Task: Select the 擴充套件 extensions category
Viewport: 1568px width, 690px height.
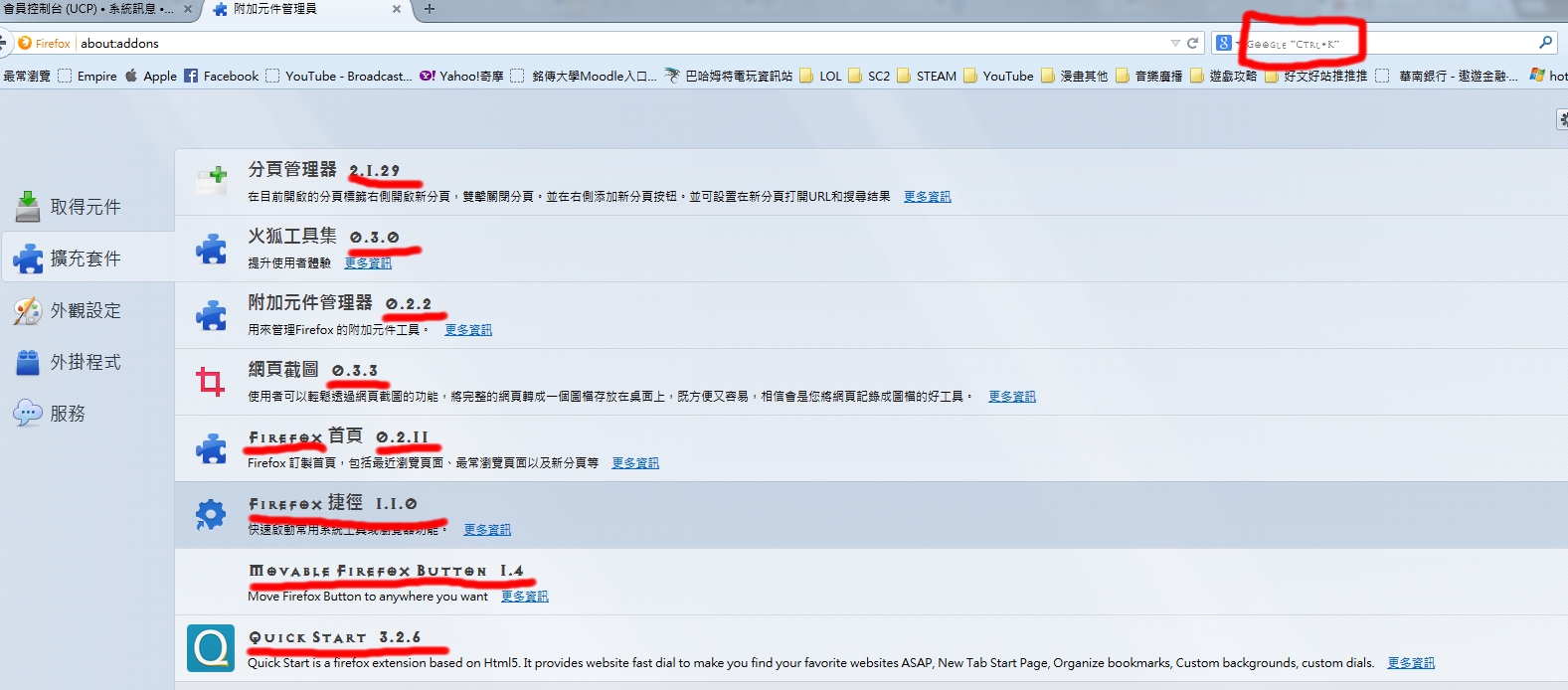Action: [87, 259]
